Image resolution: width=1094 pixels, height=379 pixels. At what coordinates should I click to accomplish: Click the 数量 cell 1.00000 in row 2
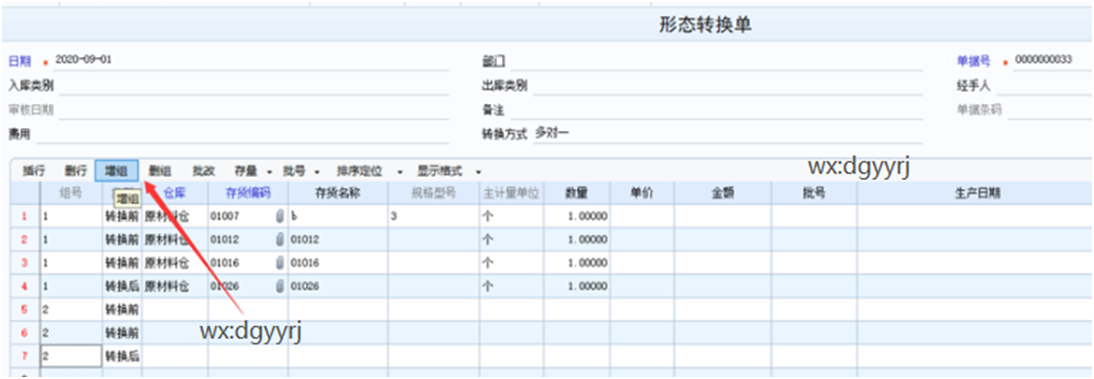(x=576, y=240)
